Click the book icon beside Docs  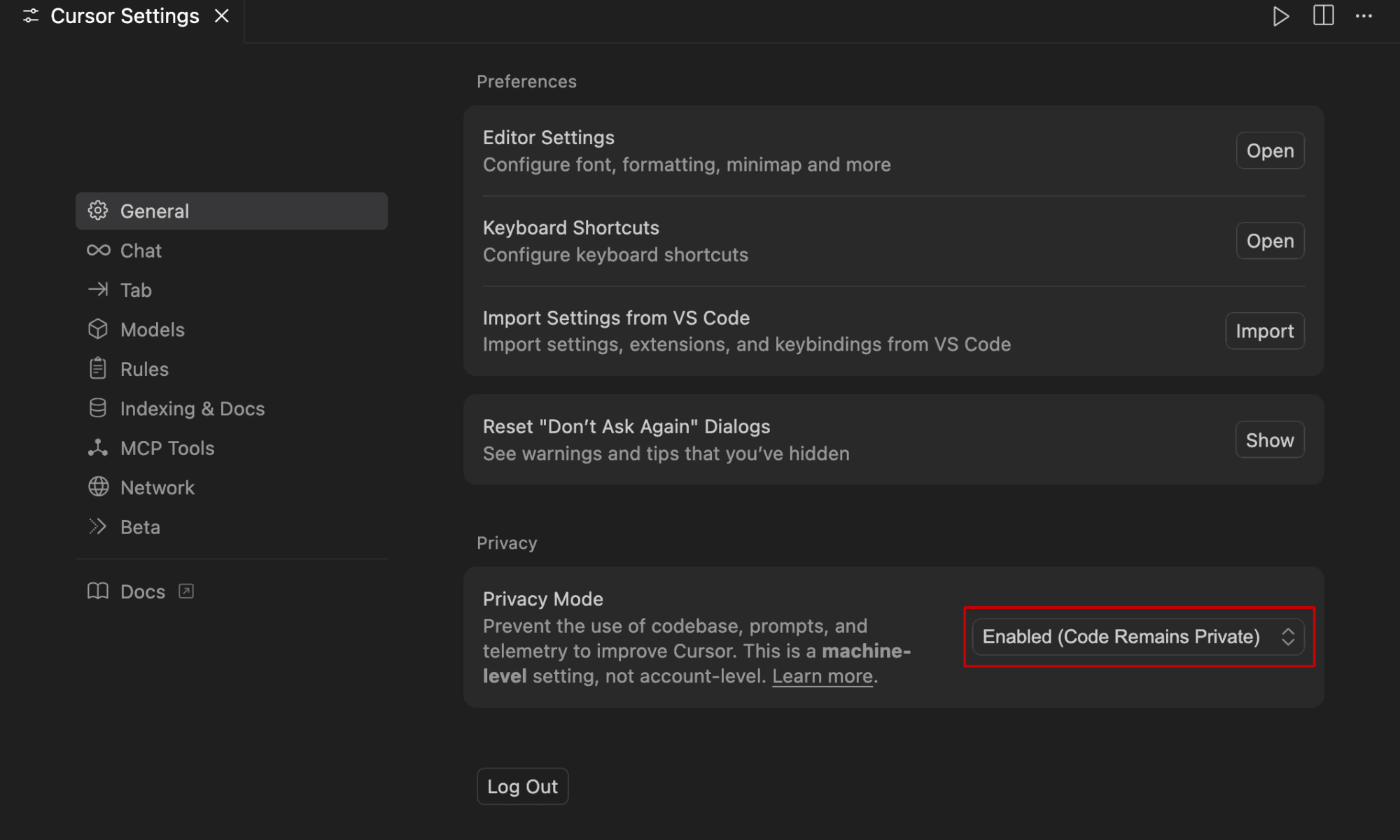tap(98, 591)
